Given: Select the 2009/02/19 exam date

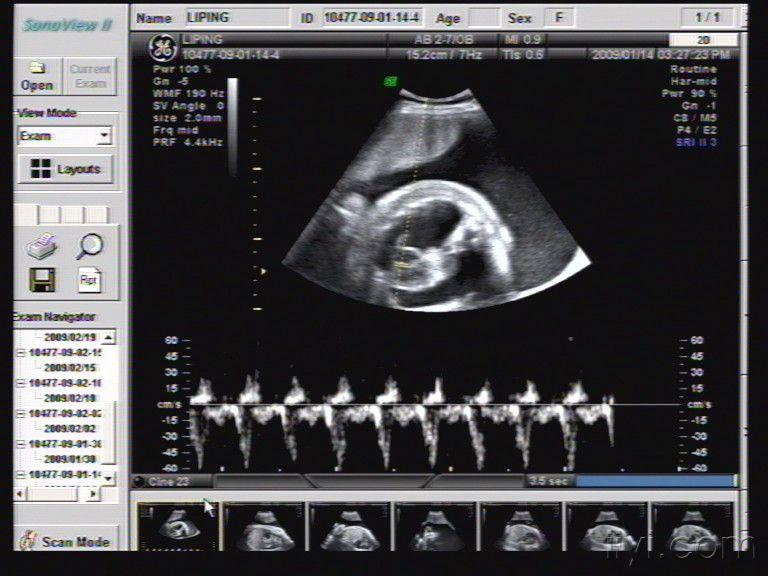Looking at the screenshot, I should click(70, 337).
